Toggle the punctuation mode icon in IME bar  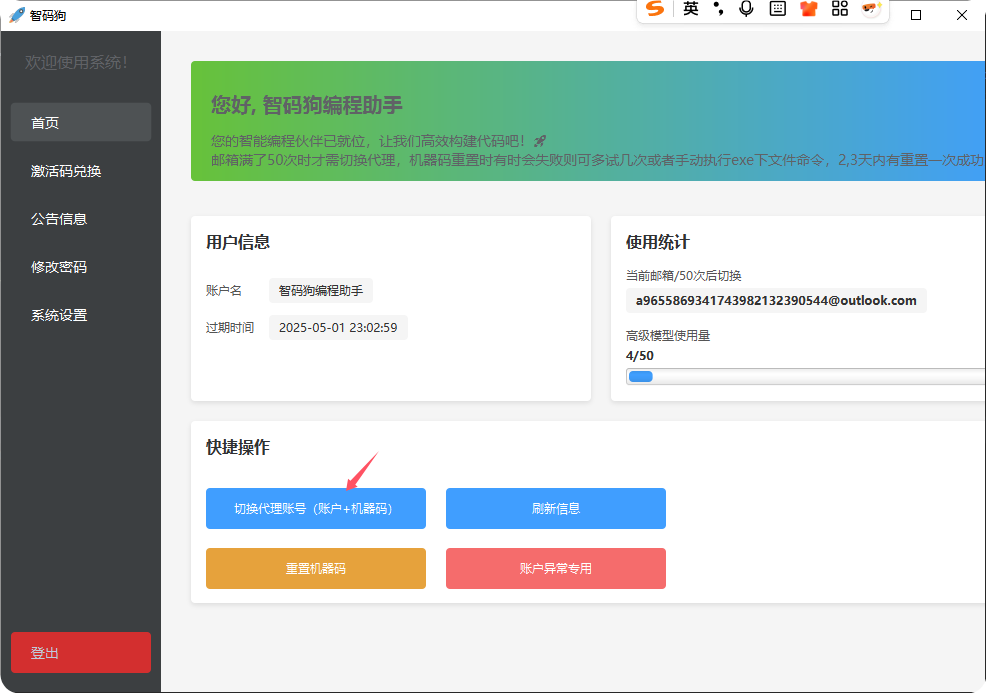[718, 9]
